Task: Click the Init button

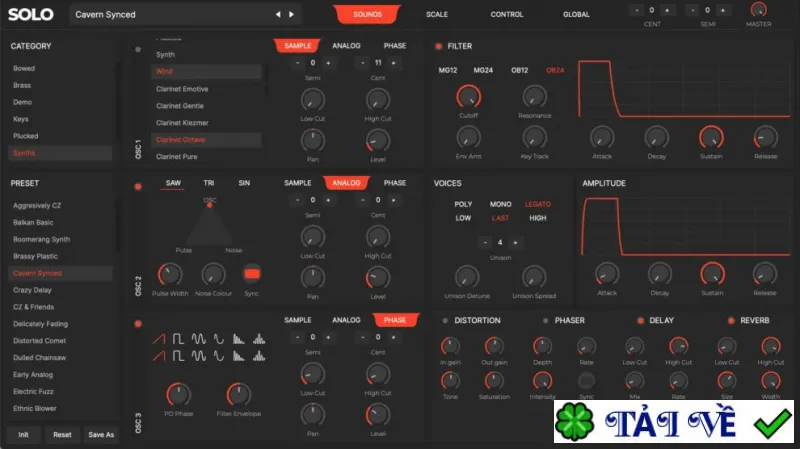Action: click(23, 435)
